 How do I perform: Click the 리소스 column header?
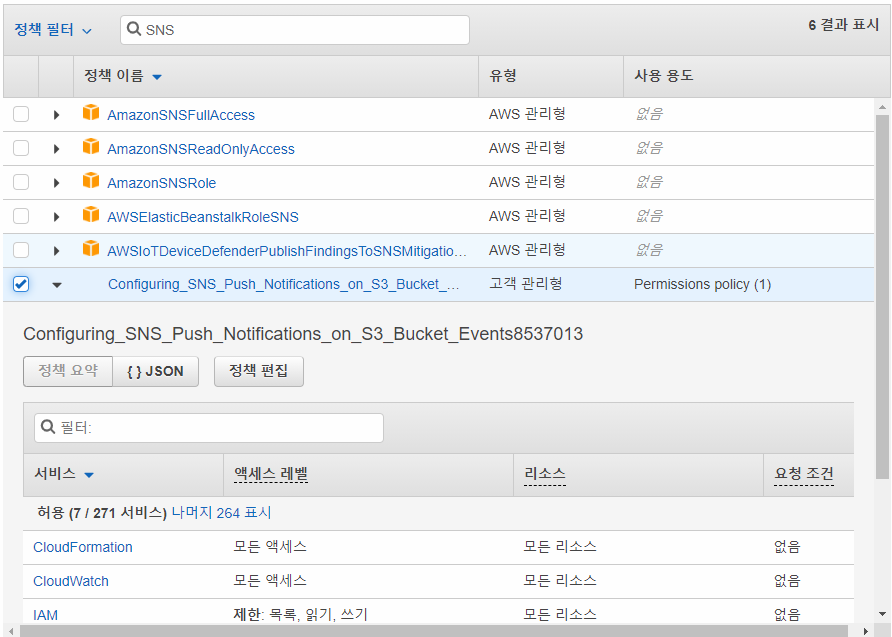tap(545, 474)
